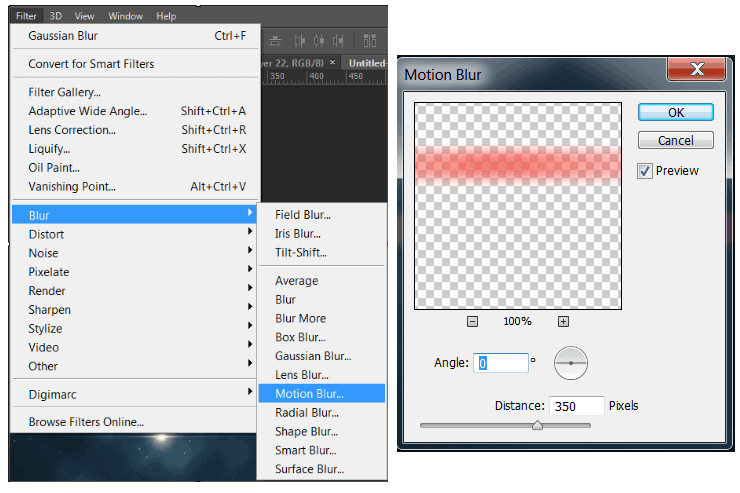Open the Lens Blur filter
Screen dimensions: 740x493
(x=322, y=375)
